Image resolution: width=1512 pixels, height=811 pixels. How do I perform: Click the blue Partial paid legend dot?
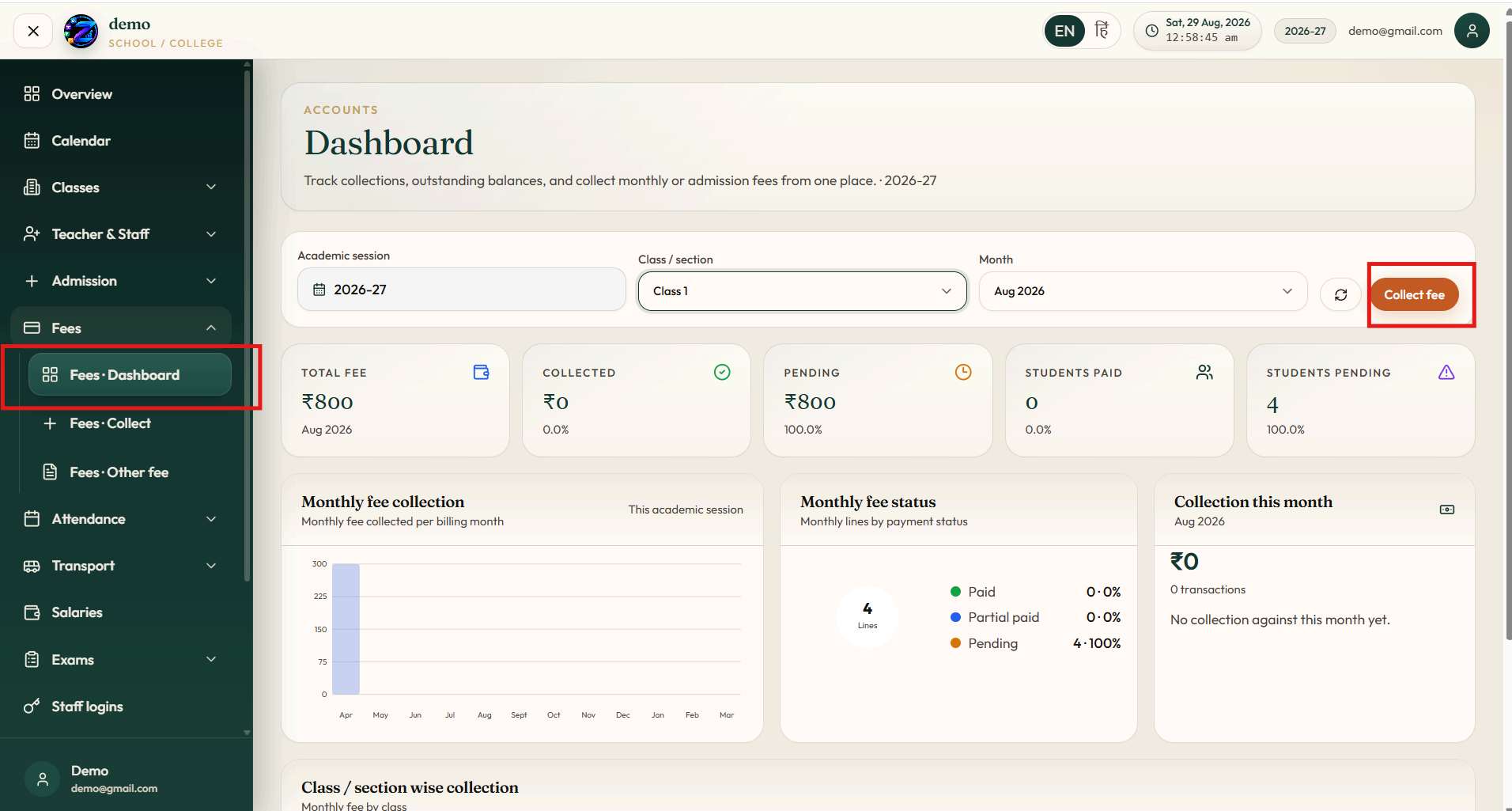pos(955,617)
